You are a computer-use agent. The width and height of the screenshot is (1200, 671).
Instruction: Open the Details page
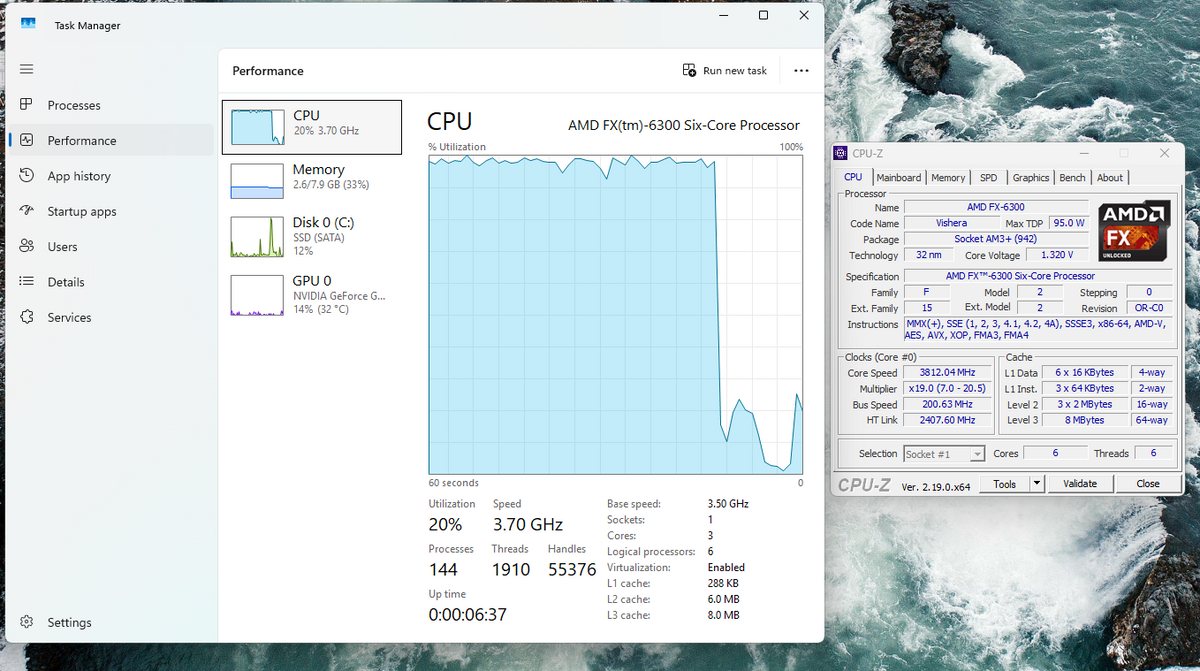click(110, 282)
